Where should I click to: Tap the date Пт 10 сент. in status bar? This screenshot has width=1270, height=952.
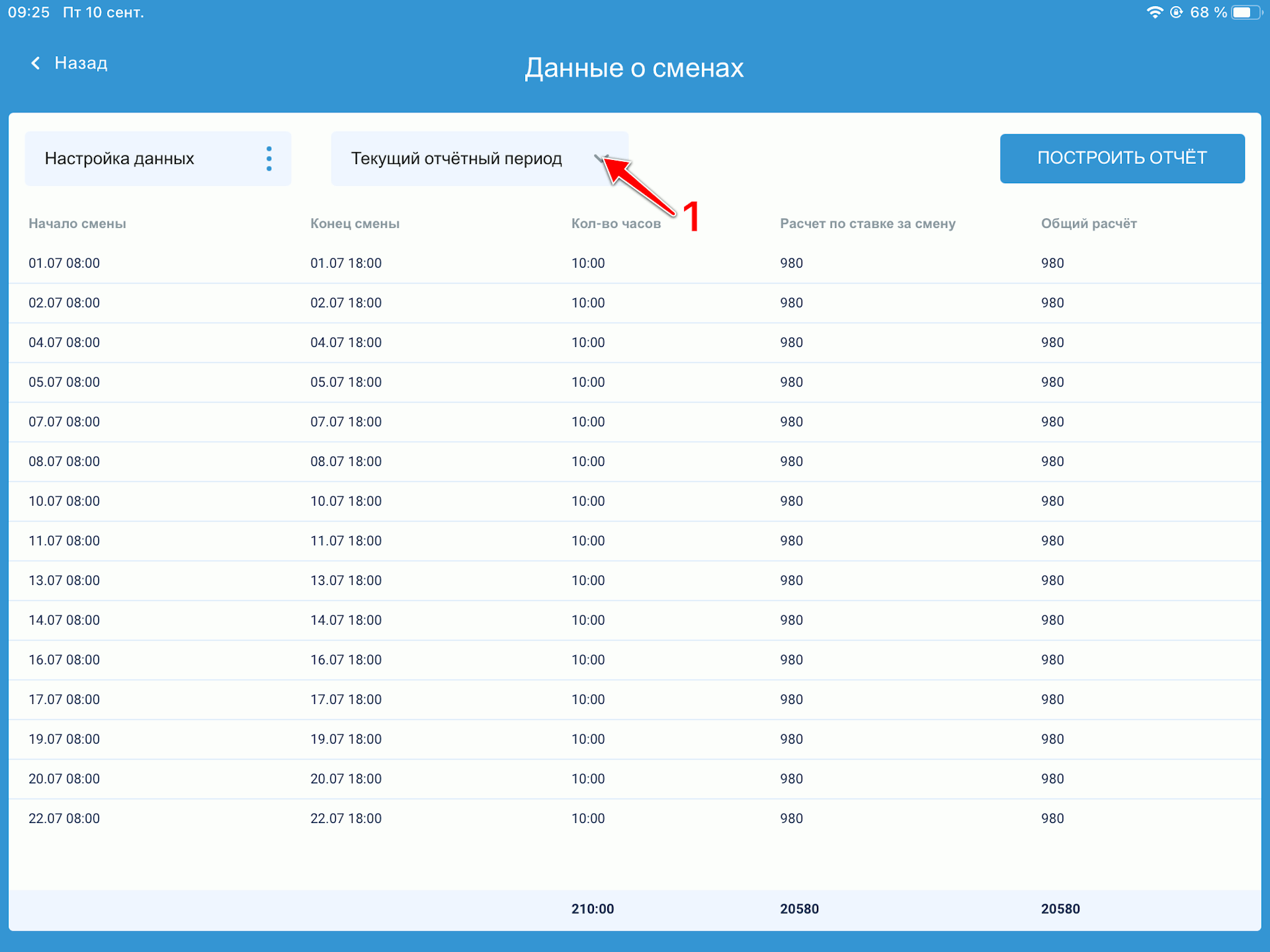[x=103, y=13]
